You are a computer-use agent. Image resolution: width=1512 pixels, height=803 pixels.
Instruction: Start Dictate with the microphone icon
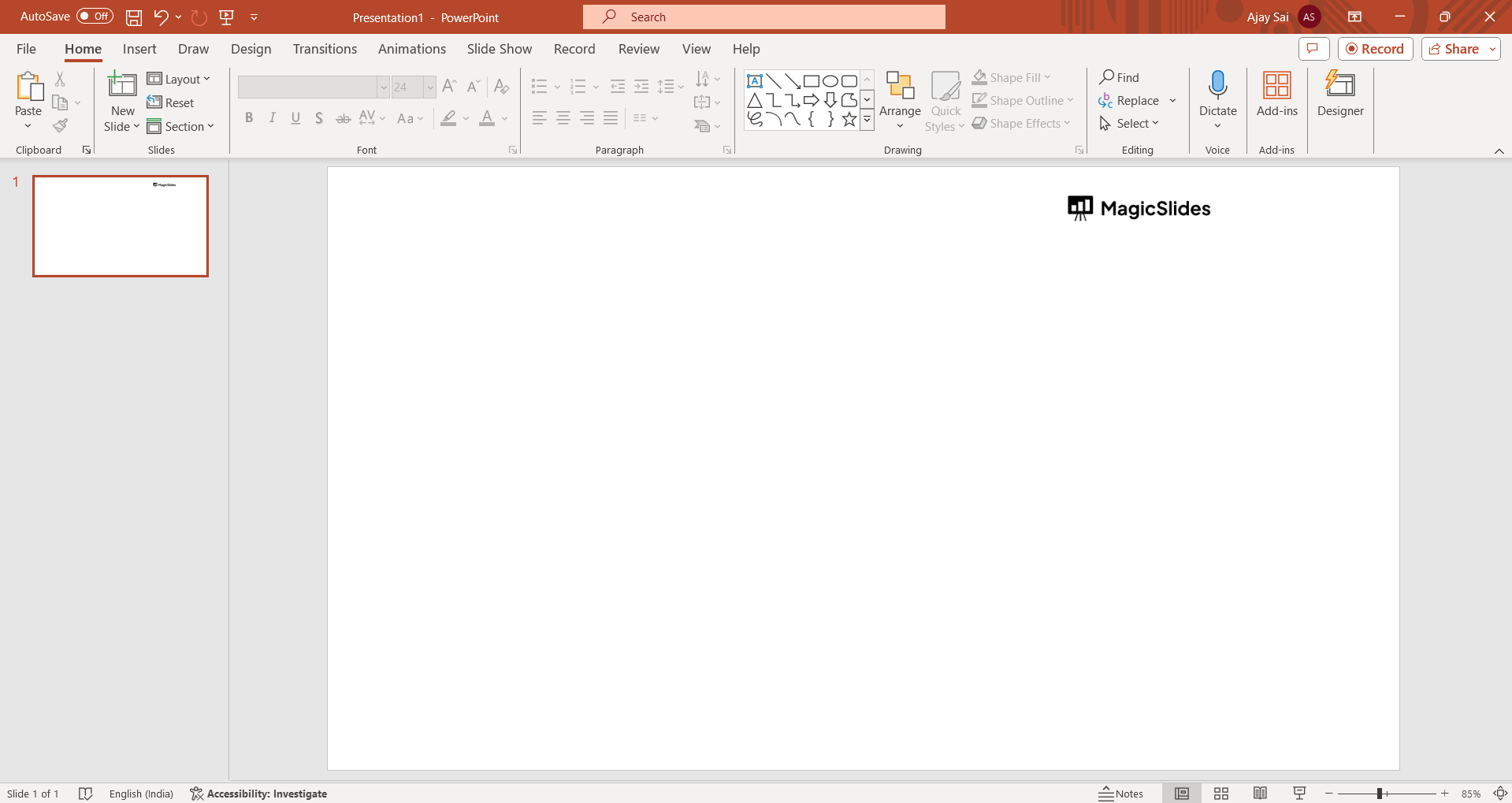pyautogui.click(x=1217, y=85)
